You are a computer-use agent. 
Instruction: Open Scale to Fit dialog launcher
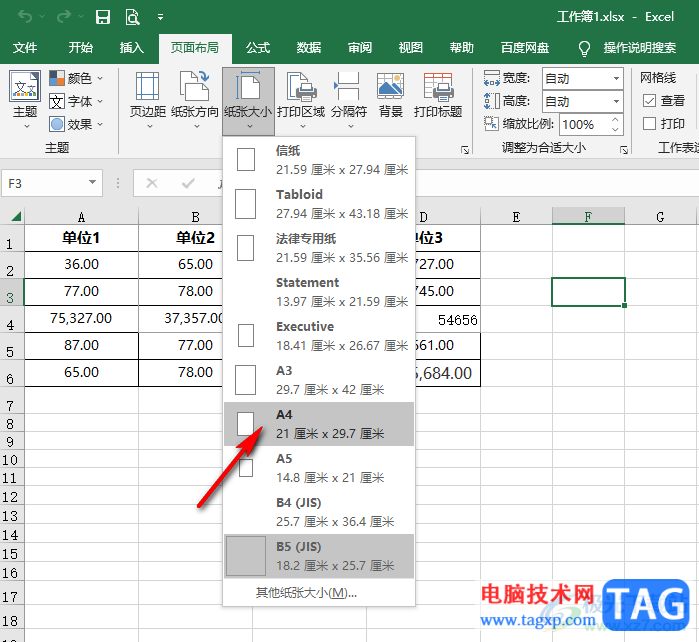[624, 150]
